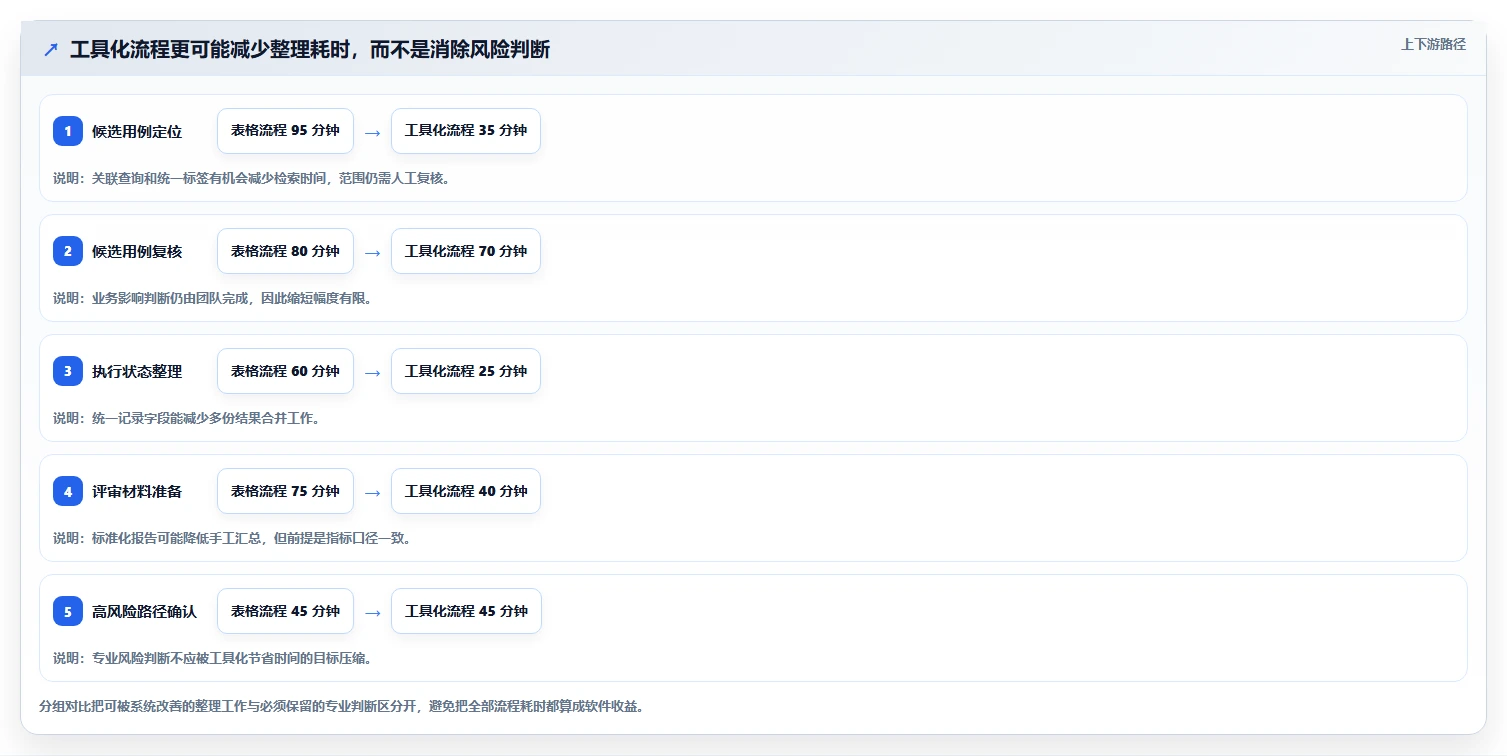1507x756 pixels.
Task: Select the 工具化流程 35 分钟 box
Action: click(x=466, y=131)
